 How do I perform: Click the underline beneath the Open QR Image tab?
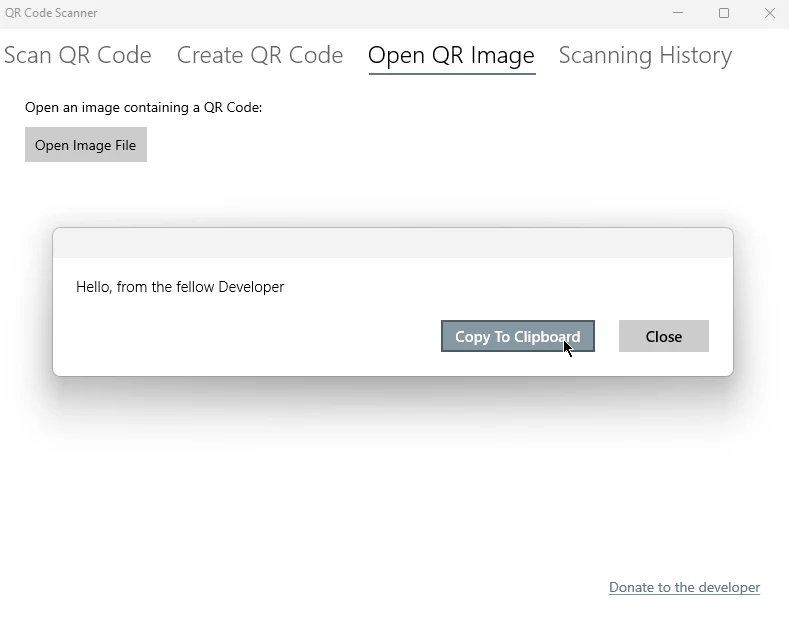click(452, 74)
